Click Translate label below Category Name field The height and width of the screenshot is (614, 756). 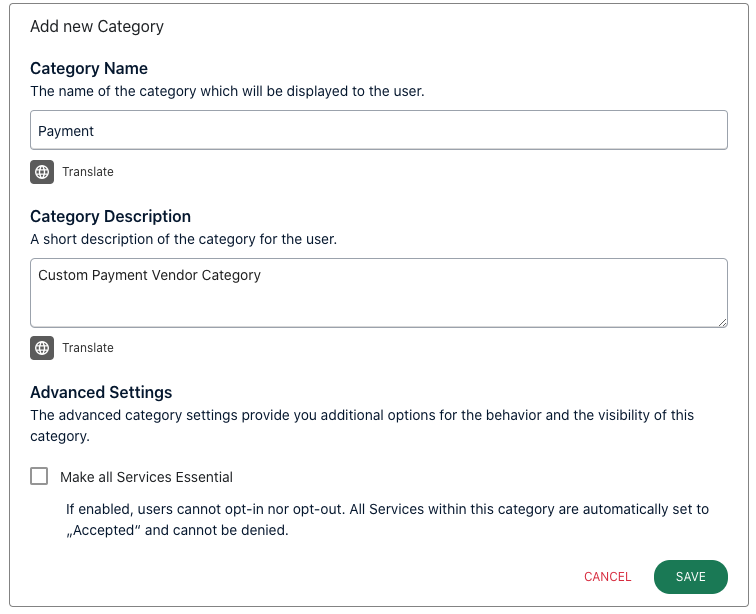(88, 172)
